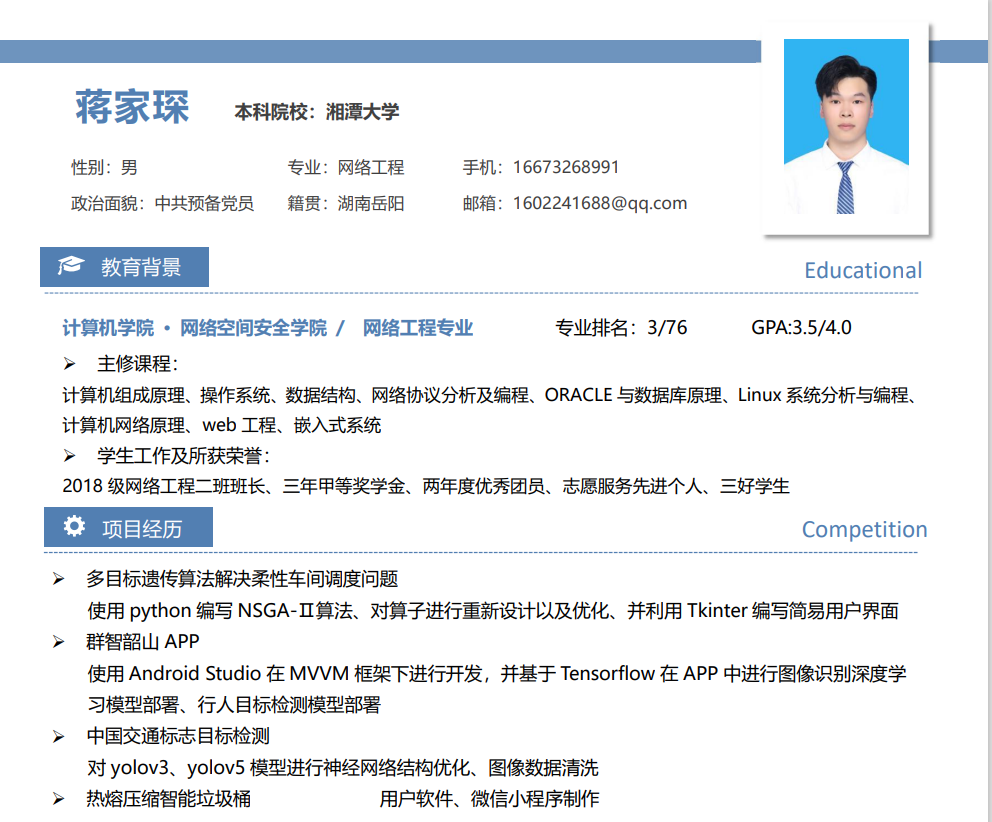Screen dimensions: 992x822
Task: Click the line mentioning yolov3、yolov5 模型
Action: [343, 768]
